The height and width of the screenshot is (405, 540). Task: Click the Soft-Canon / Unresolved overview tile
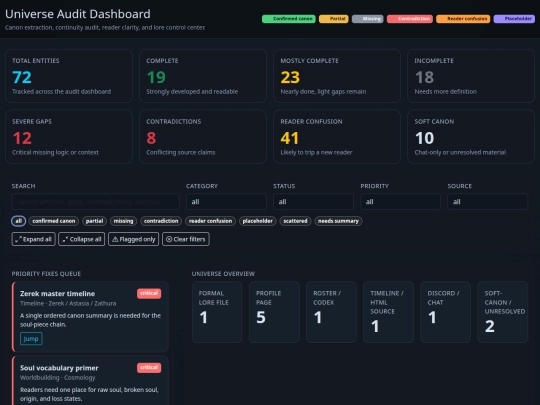coord(503,312)
